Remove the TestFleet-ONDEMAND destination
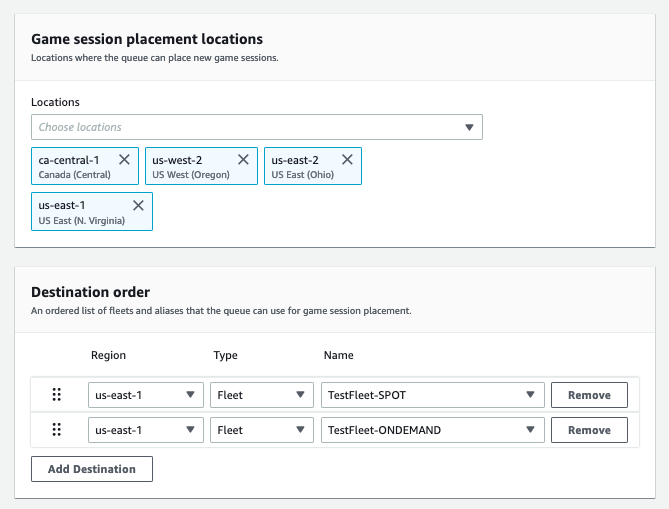The width and height of the screenshot is (669, 509). tap(589, 430)
